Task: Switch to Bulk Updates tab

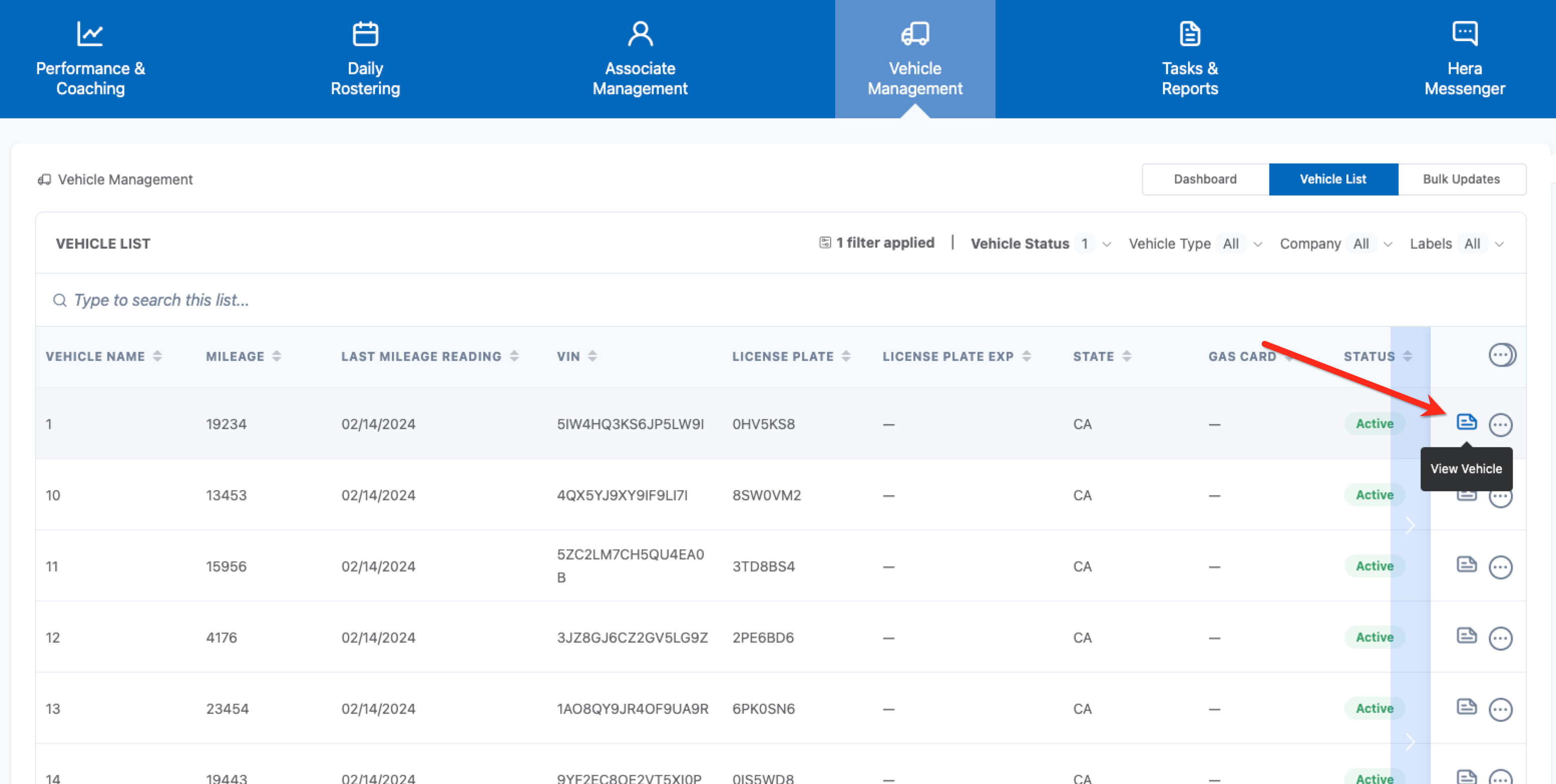Action: (x=1461, y=179)
